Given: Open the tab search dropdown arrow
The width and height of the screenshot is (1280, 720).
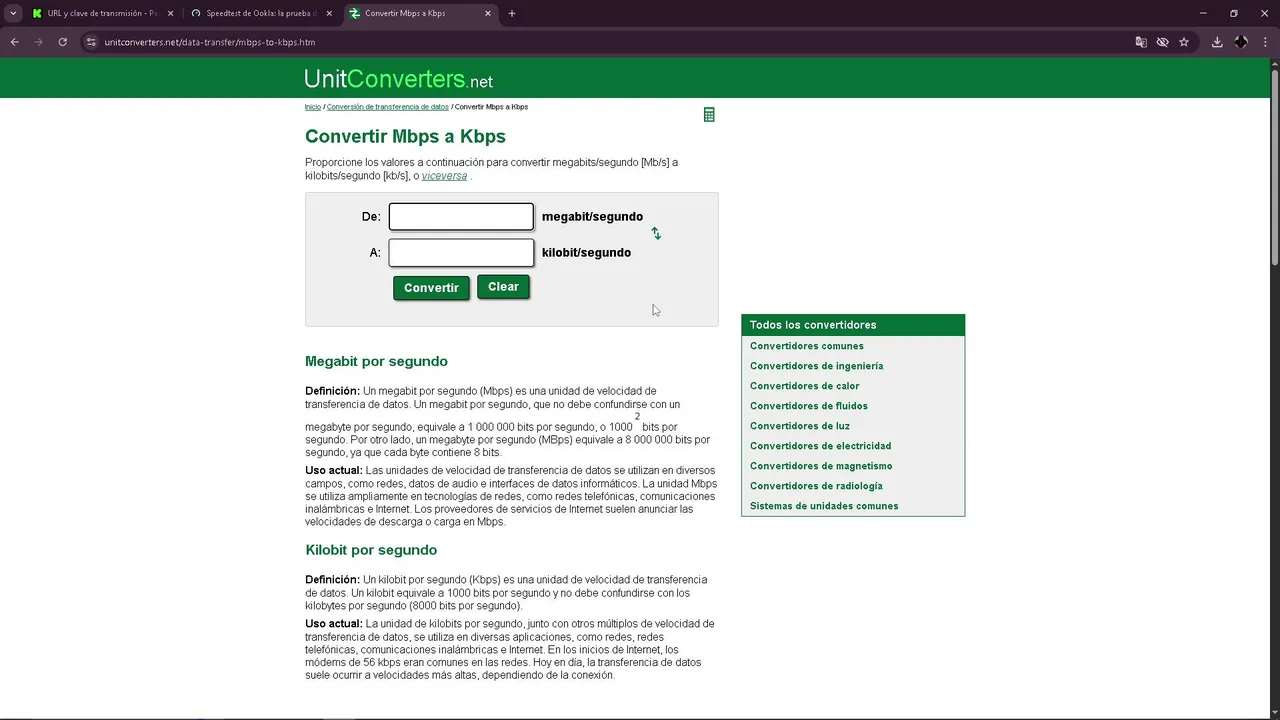Looking at the screenshot, I should click(13, 14).
